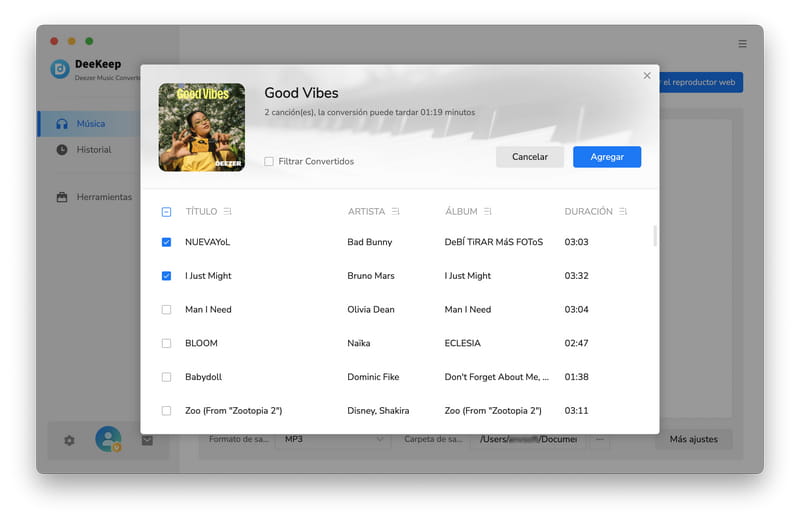
Task: Click the song list scrollbar
Action: point(655,236)
